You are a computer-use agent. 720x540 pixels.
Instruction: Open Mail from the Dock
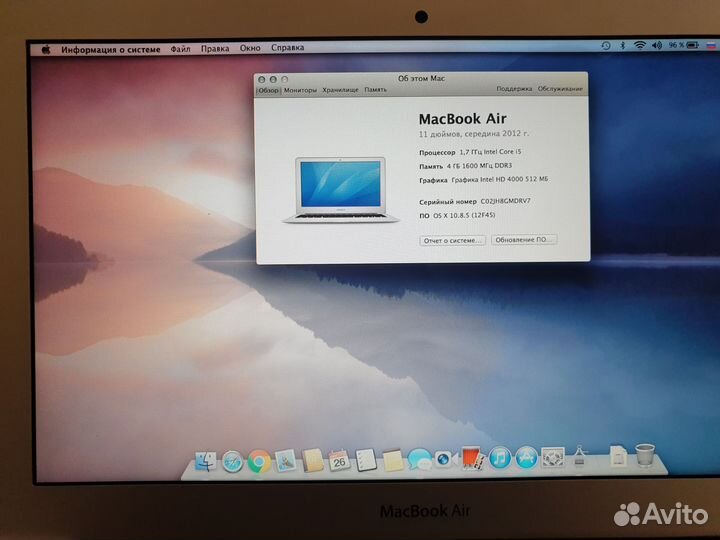pos(285,461)
